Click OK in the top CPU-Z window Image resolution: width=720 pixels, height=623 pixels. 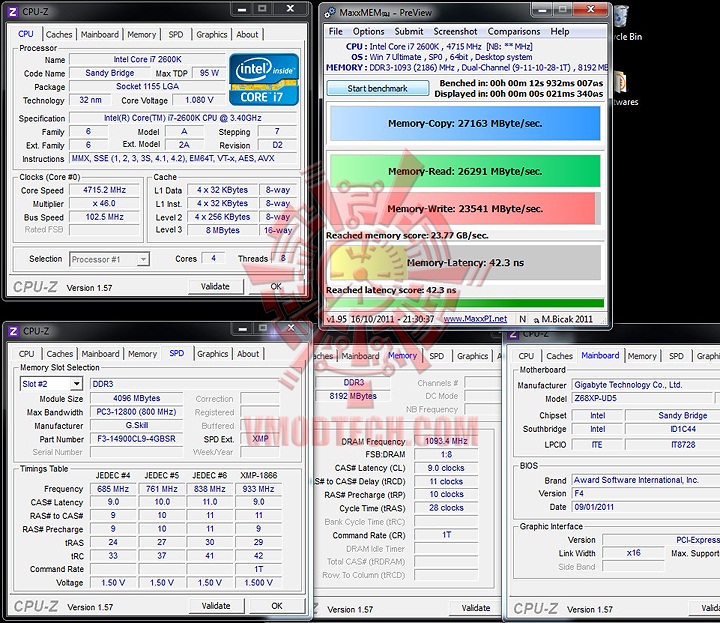coord(276,286)
